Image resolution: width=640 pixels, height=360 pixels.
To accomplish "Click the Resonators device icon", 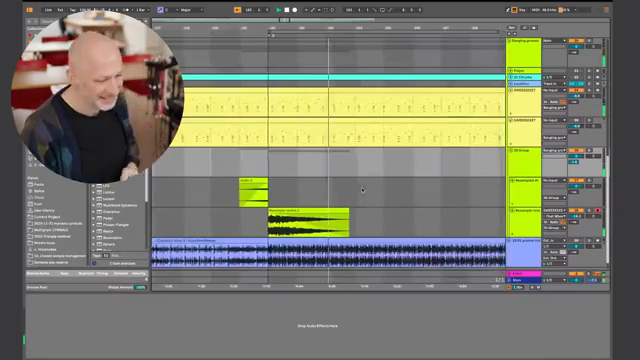I will pyautogui.click(x=99, y=238).
